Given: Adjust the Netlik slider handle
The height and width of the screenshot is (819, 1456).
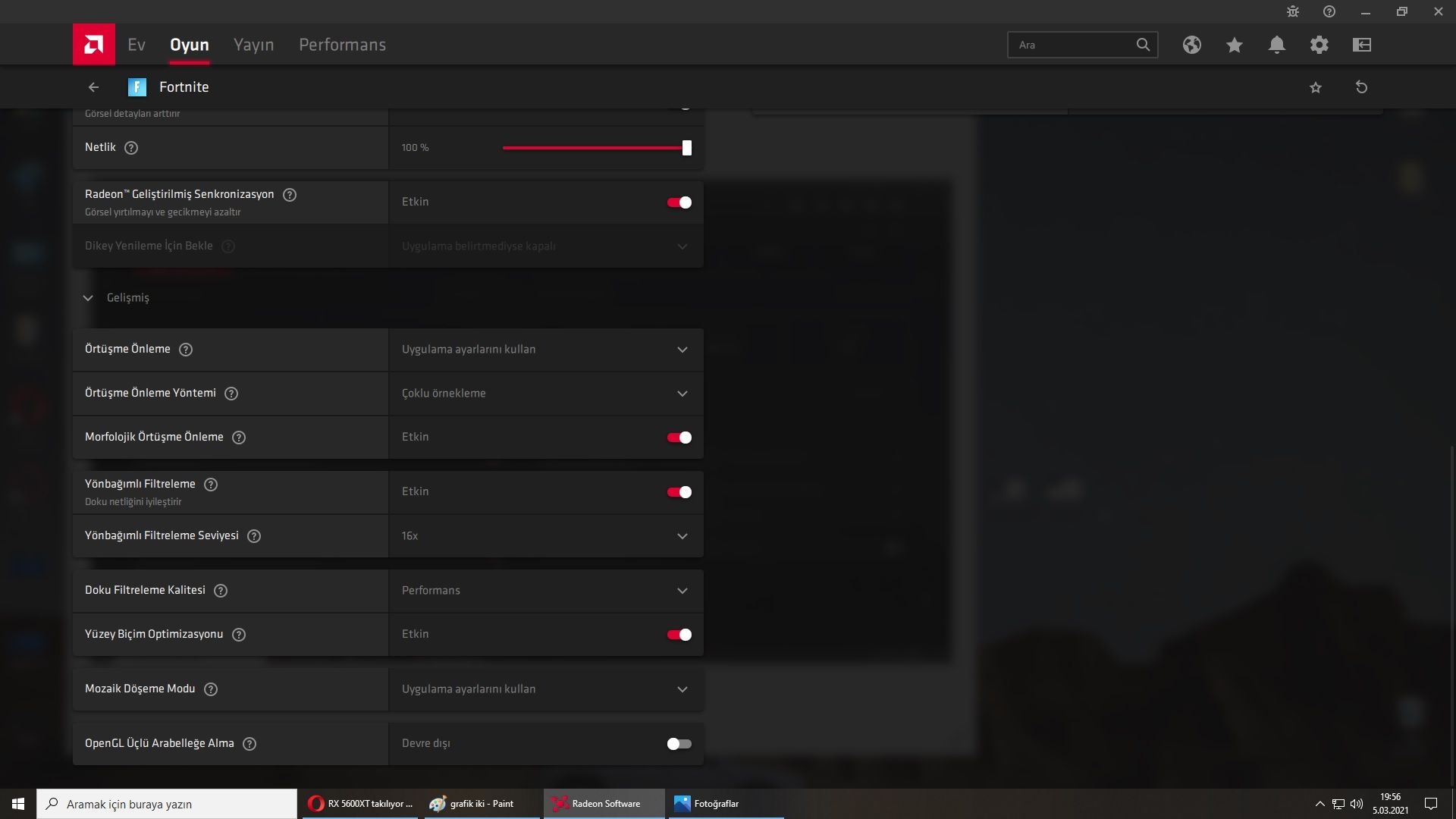Looking at the screenshot, I should 686,148.
